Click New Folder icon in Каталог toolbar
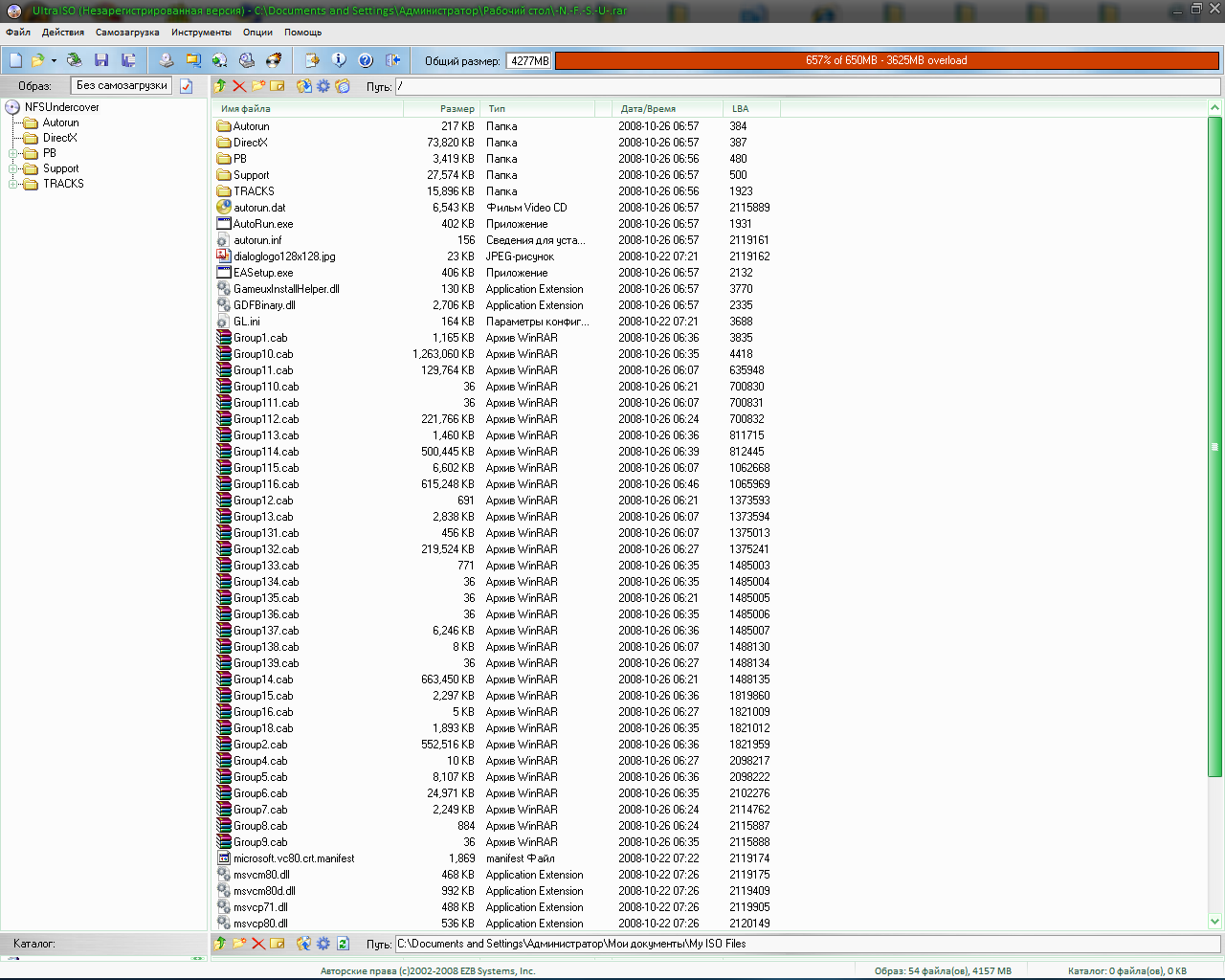This screenshot has width=1225, height=980. click(x=239, y=944)
